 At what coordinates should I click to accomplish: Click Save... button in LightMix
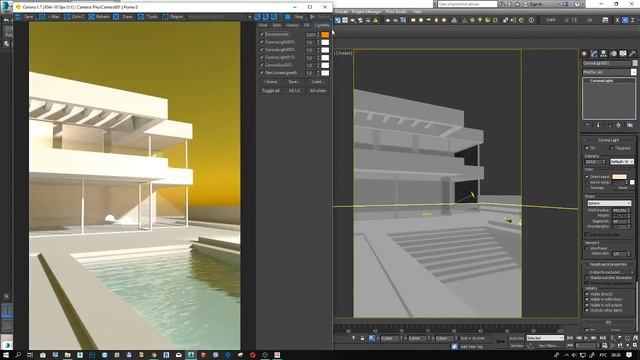tap(294, 82)
